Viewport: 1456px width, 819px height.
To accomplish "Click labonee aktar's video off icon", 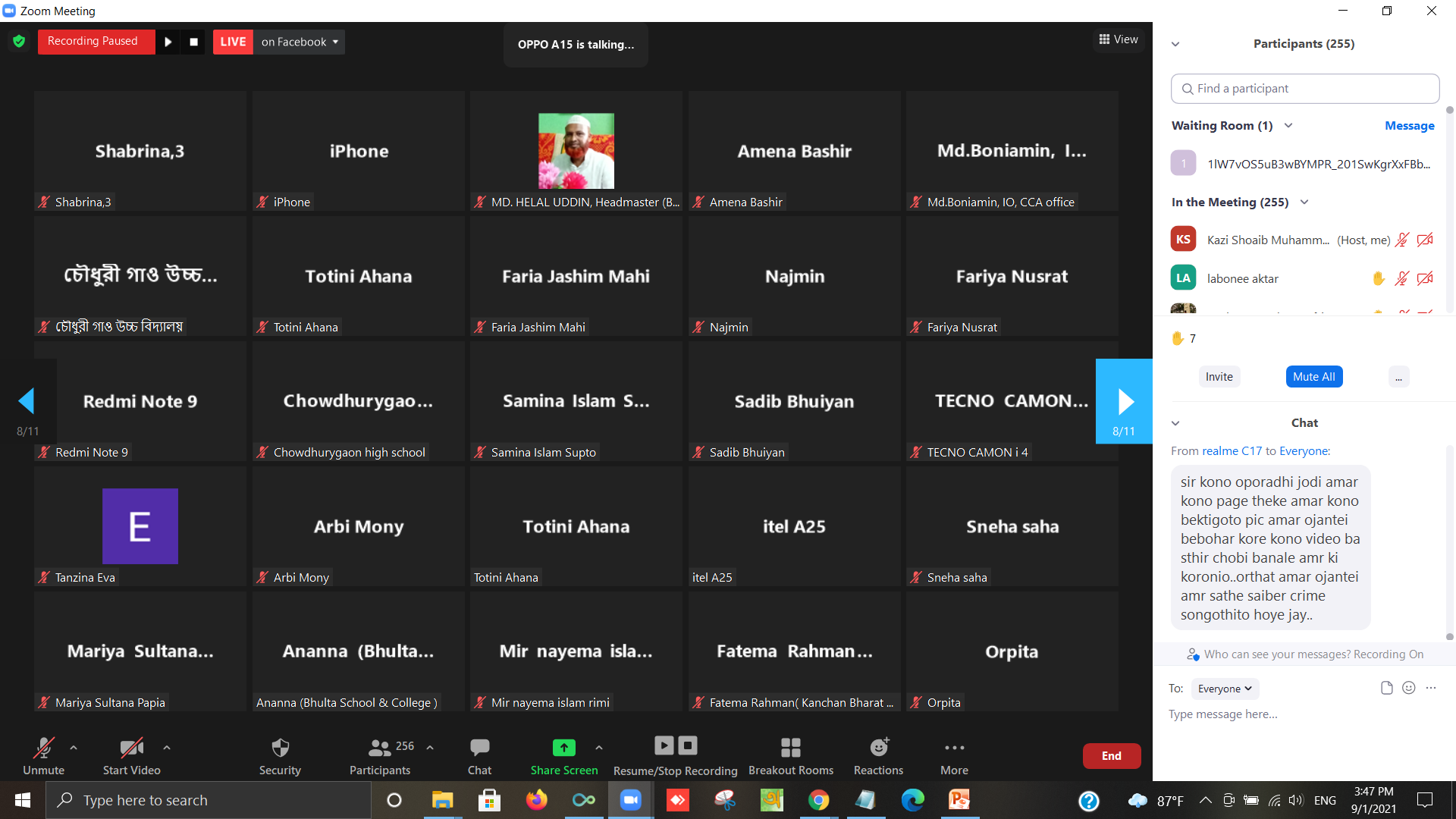I will pos(1425,279).
